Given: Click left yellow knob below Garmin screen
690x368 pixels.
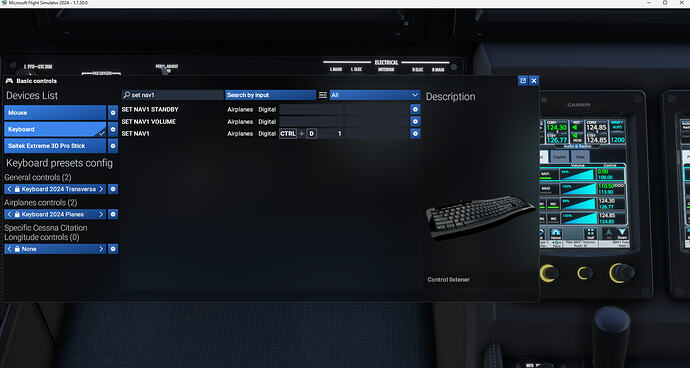Looking at the screenshot, I should (549, 273).
